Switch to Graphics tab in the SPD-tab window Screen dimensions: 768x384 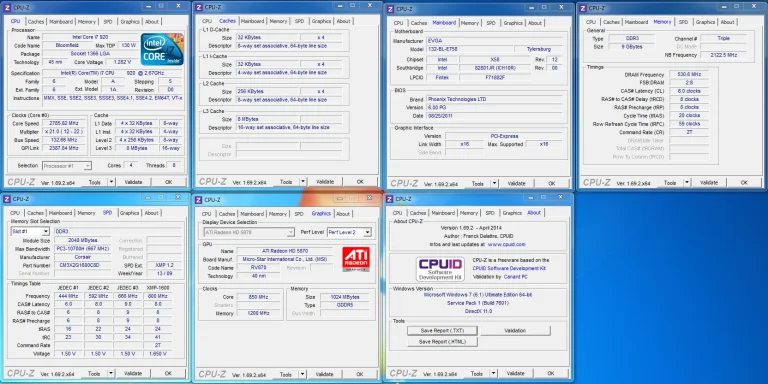pos(130,213)
